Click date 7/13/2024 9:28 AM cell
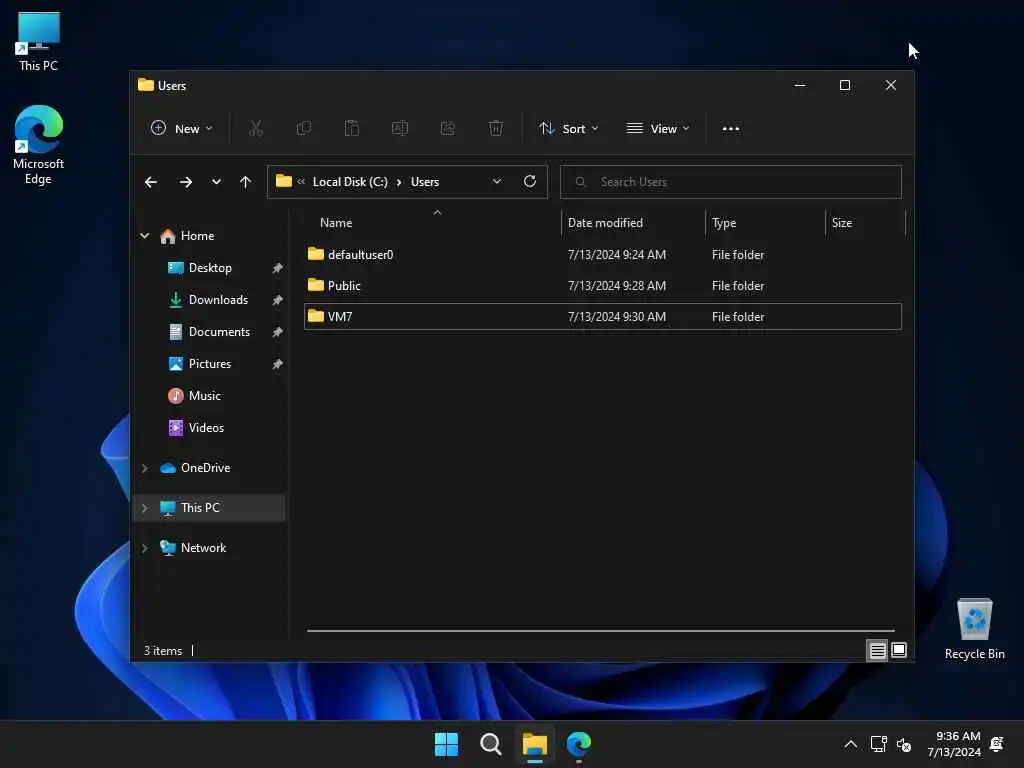 [616, 285]
